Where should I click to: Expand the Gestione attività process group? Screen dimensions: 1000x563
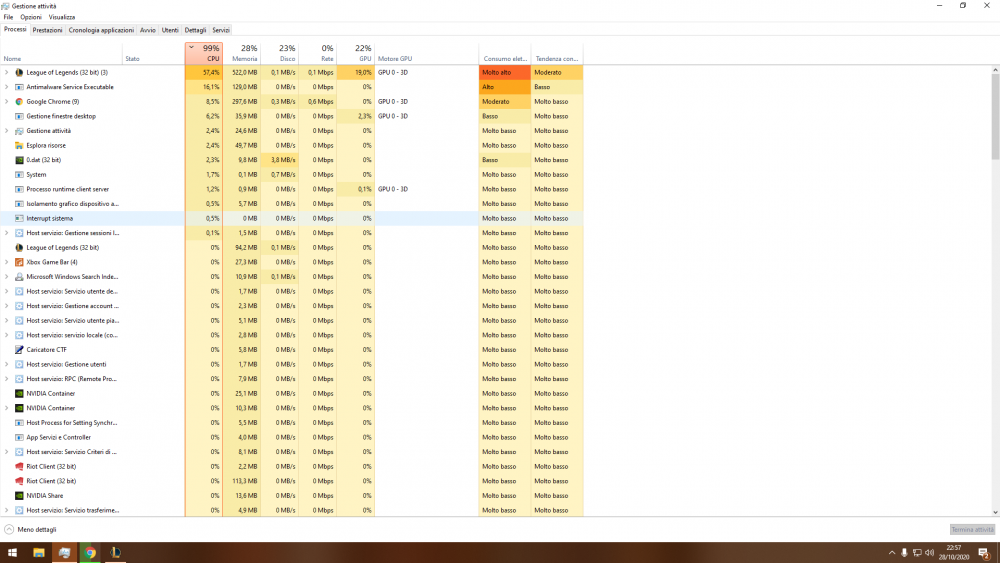click(6, 131)
